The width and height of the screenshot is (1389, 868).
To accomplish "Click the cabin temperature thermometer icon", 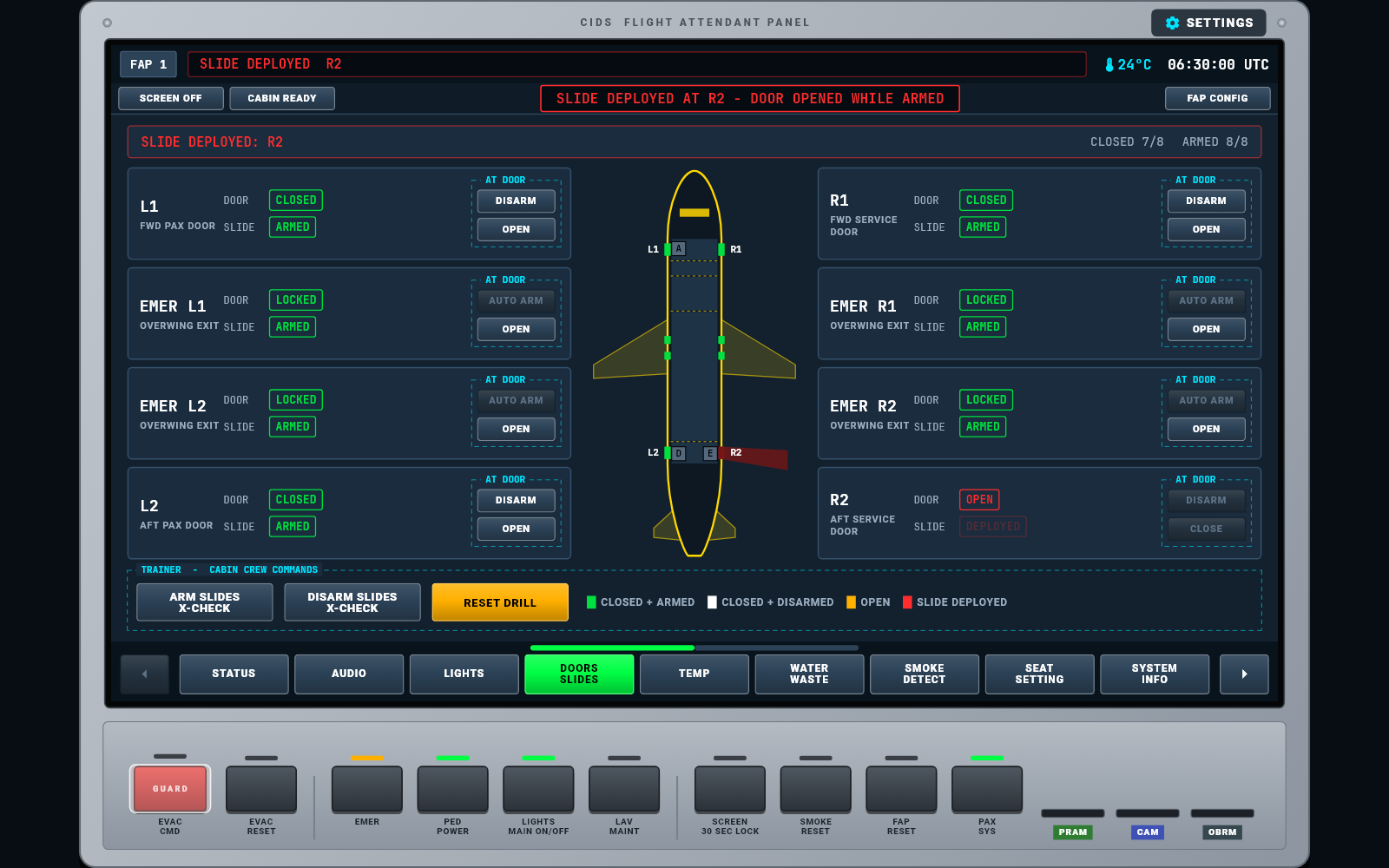I will [1109, 65].
